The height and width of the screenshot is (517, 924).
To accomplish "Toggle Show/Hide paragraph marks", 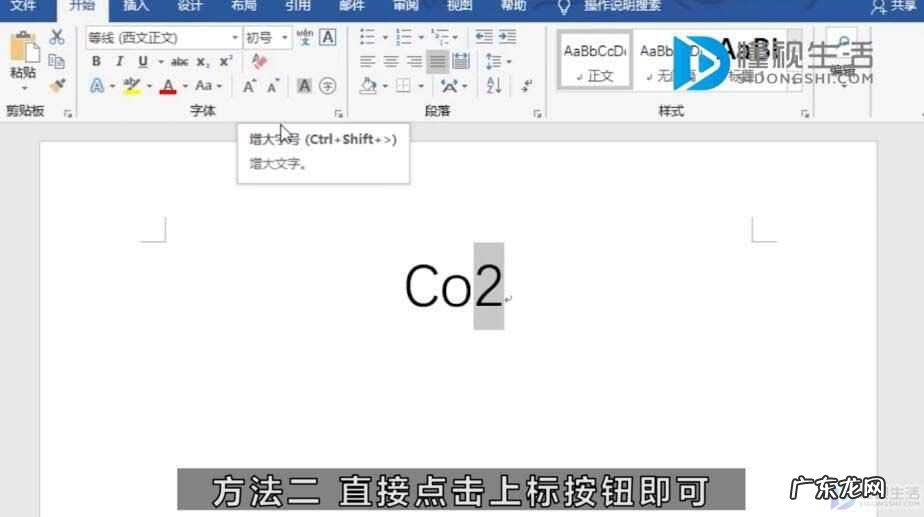I will [x=527, y=86].
